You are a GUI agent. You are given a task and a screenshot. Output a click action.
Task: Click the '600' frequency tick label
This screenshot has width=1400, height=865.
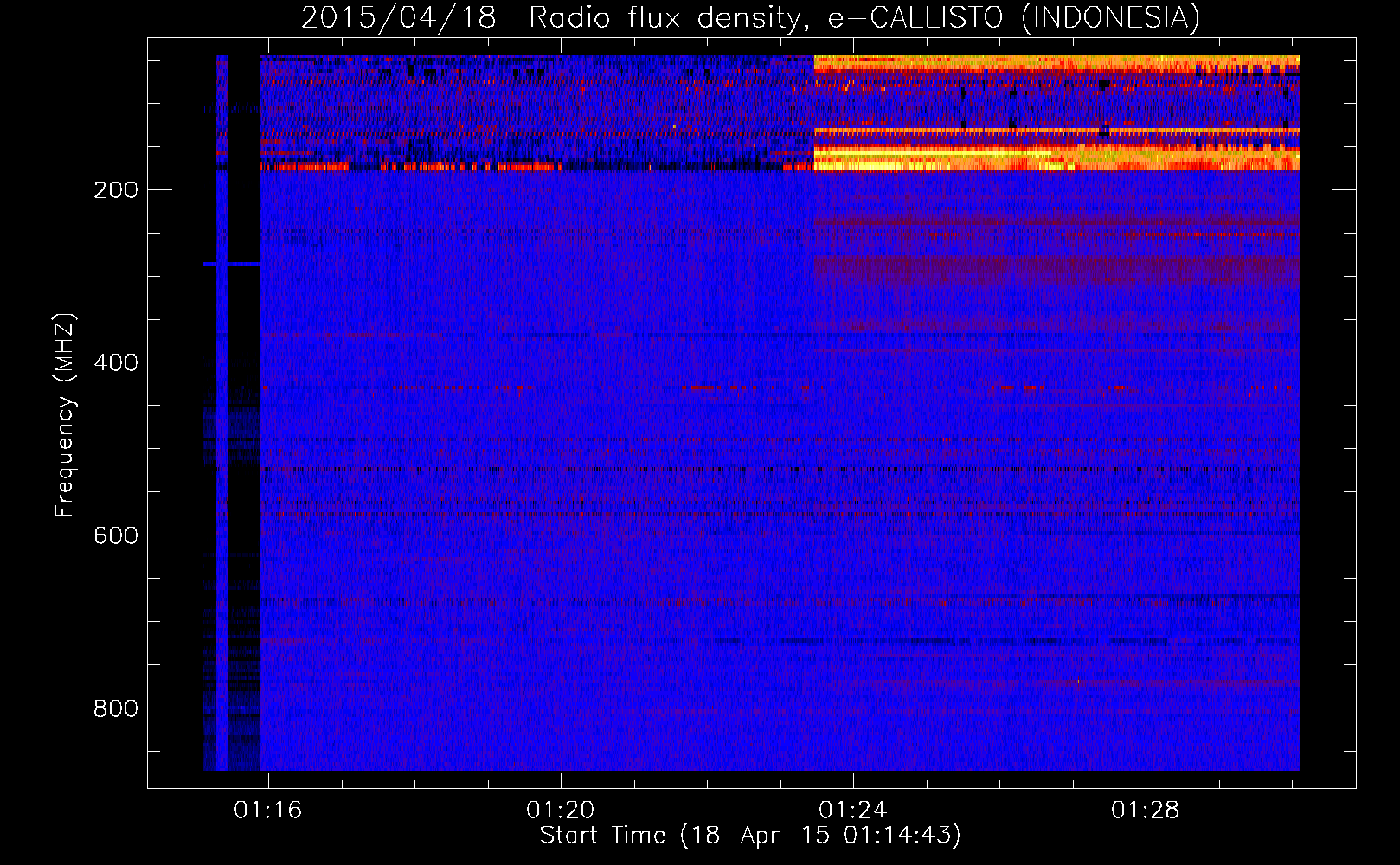tap(116, 535)
